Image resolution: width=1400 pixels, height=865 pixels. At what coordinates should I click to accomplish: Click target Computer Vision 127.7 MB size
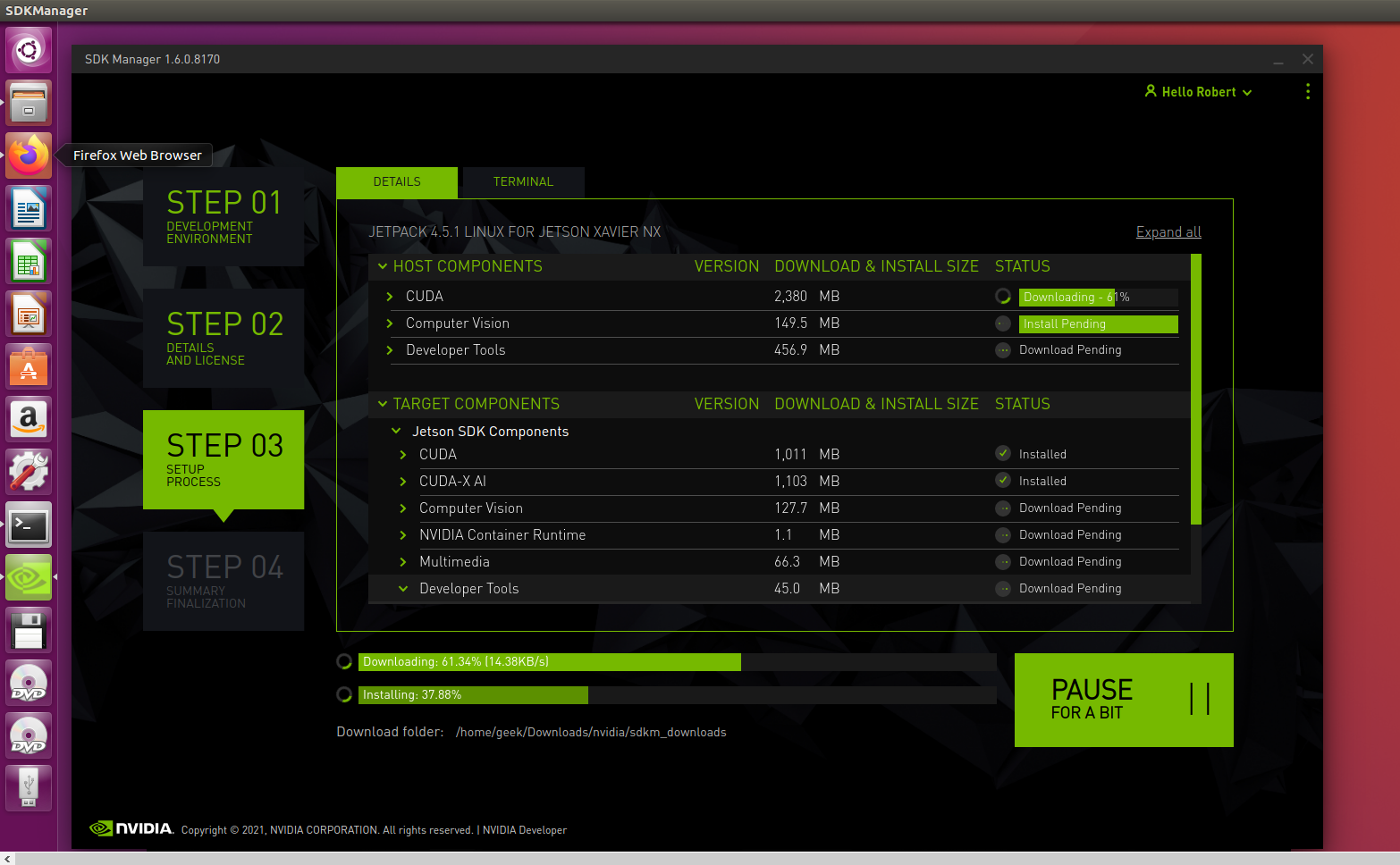806,508
